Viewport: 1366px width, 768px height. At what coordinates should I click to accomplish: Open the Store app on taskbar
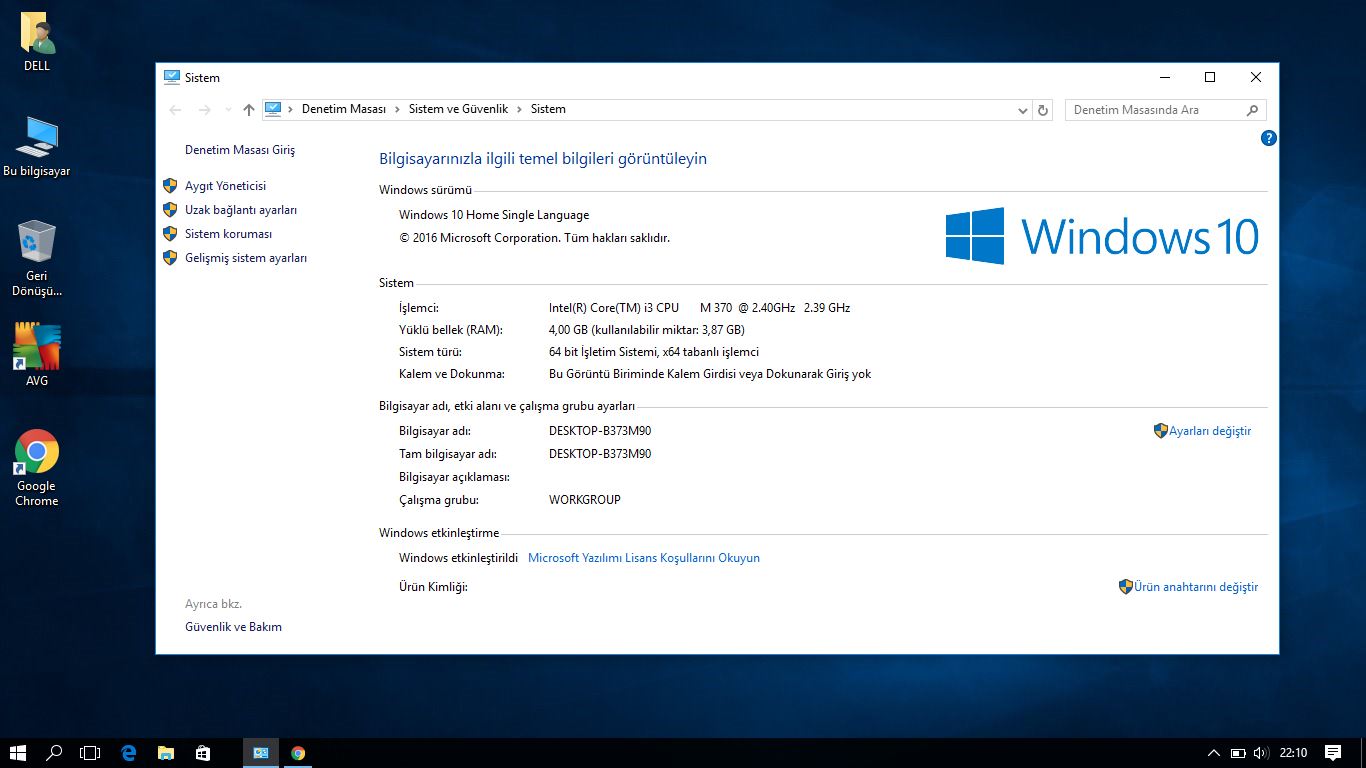pos(202,753)
